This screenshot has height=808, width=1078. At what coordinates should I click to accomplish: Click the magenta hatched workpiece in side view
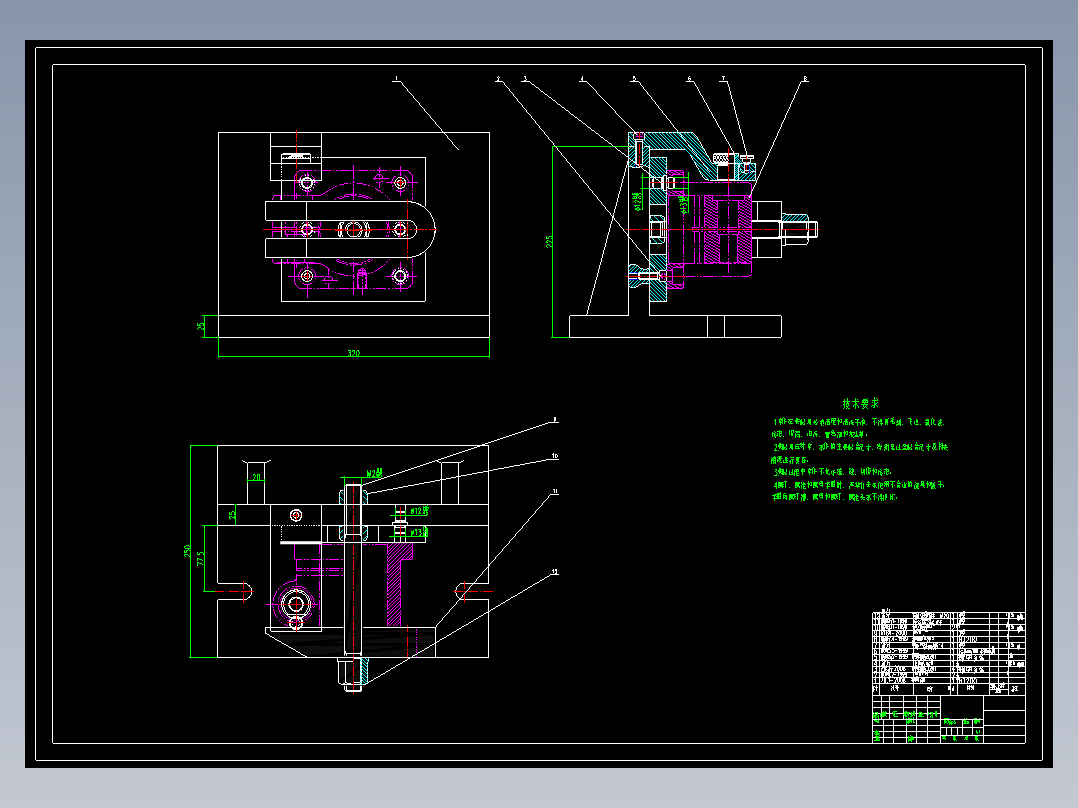point(727,230)
